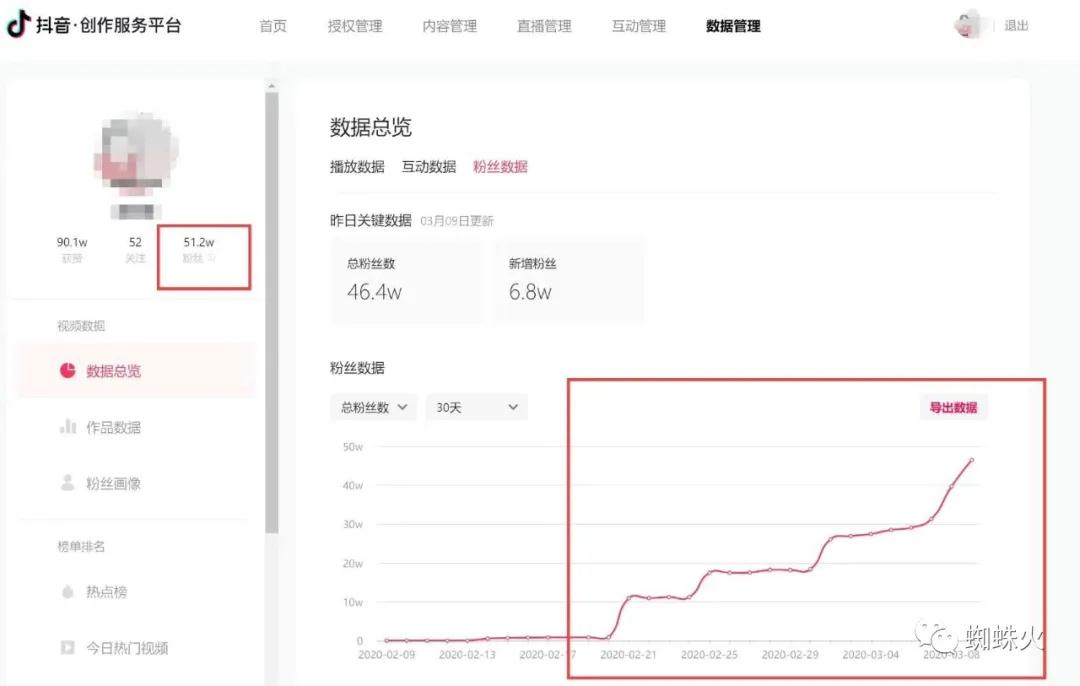The height and width of the screenshot is (686, 1080).
Task: Switch to the 播放数据 tab
Action: (357, 167)
